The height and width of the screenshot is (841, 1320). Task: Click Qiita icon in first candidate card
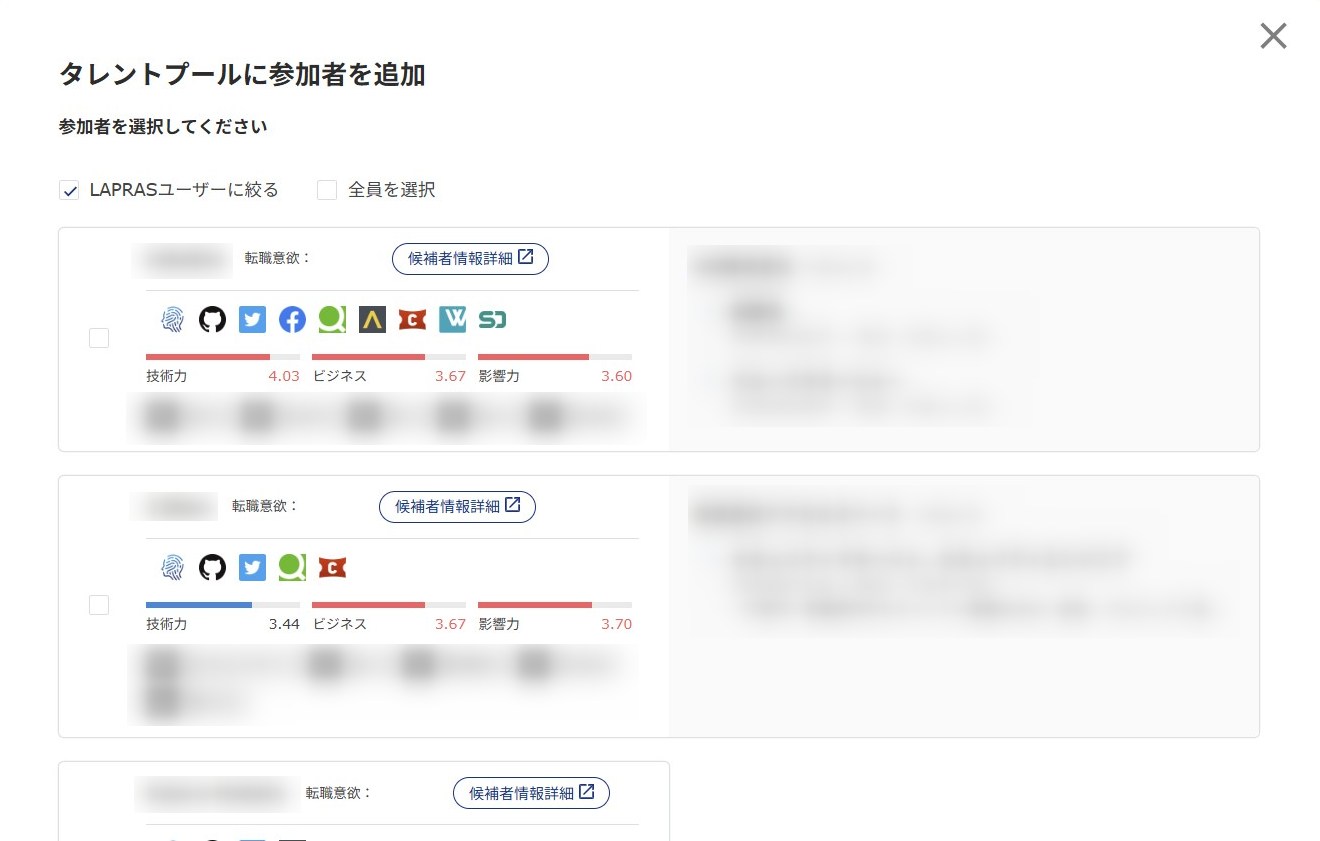click(332, 320)
